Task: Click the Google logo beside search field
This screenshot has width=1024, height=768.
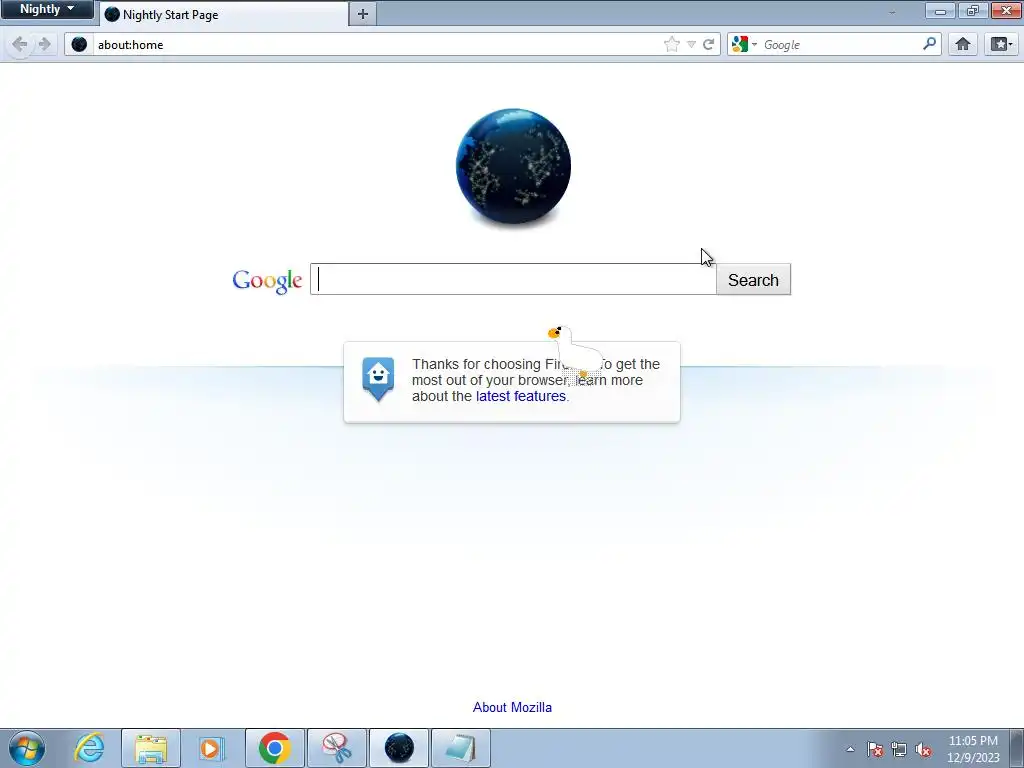Action: [267, 281]
